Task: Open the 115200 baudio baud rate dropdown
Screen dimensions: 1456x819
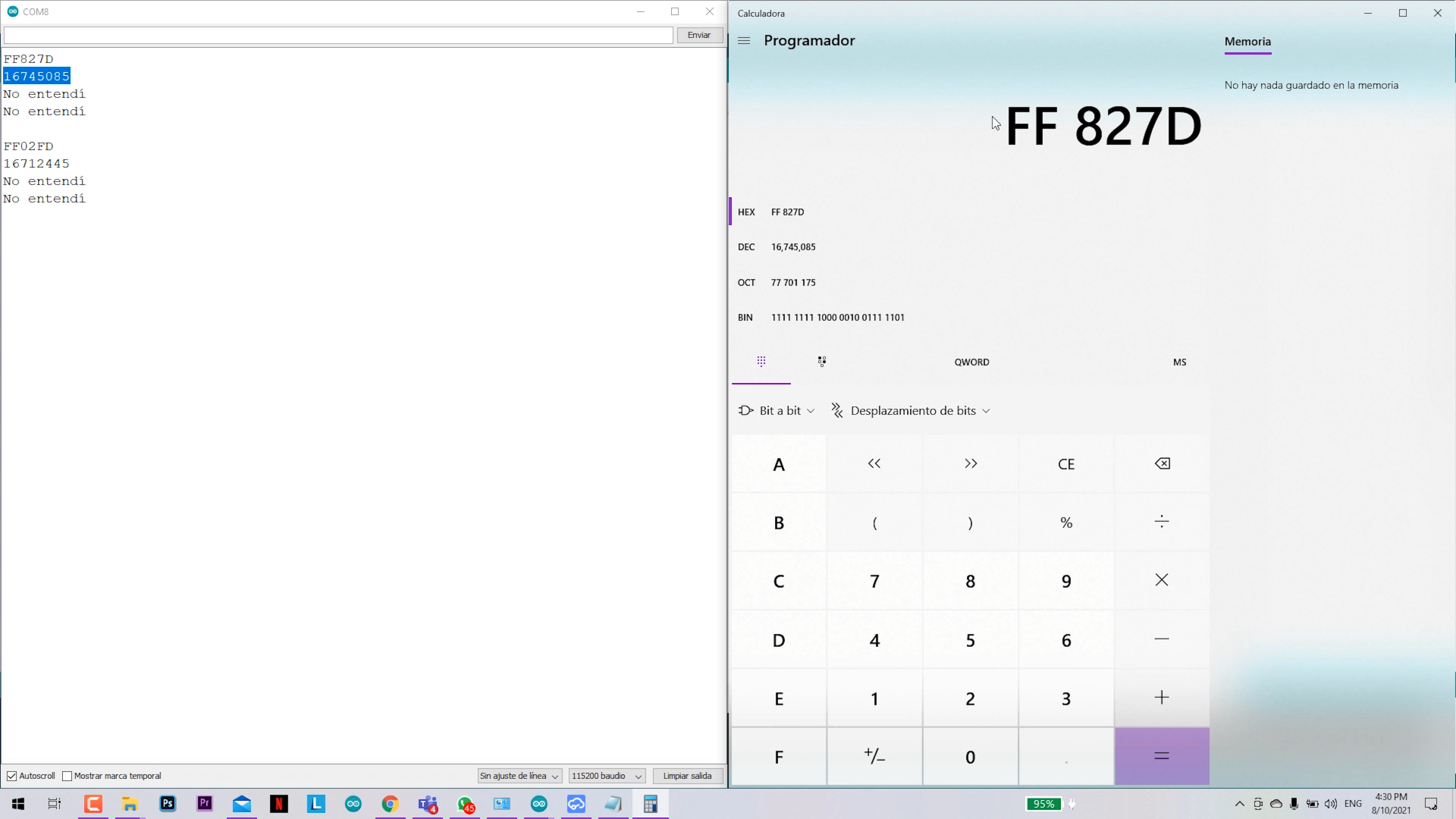Action: [607, 776]
